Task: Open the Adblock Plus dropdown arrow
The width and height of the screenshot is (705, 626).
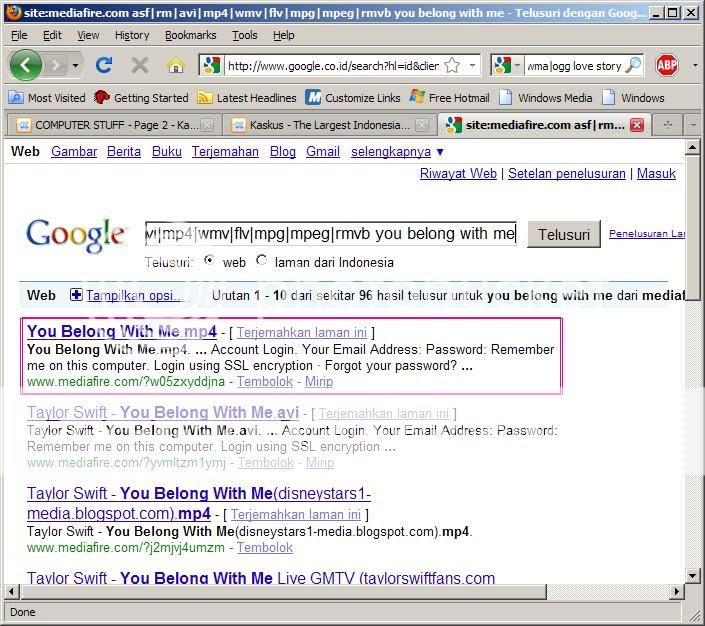Action: [x=695, y=66]
